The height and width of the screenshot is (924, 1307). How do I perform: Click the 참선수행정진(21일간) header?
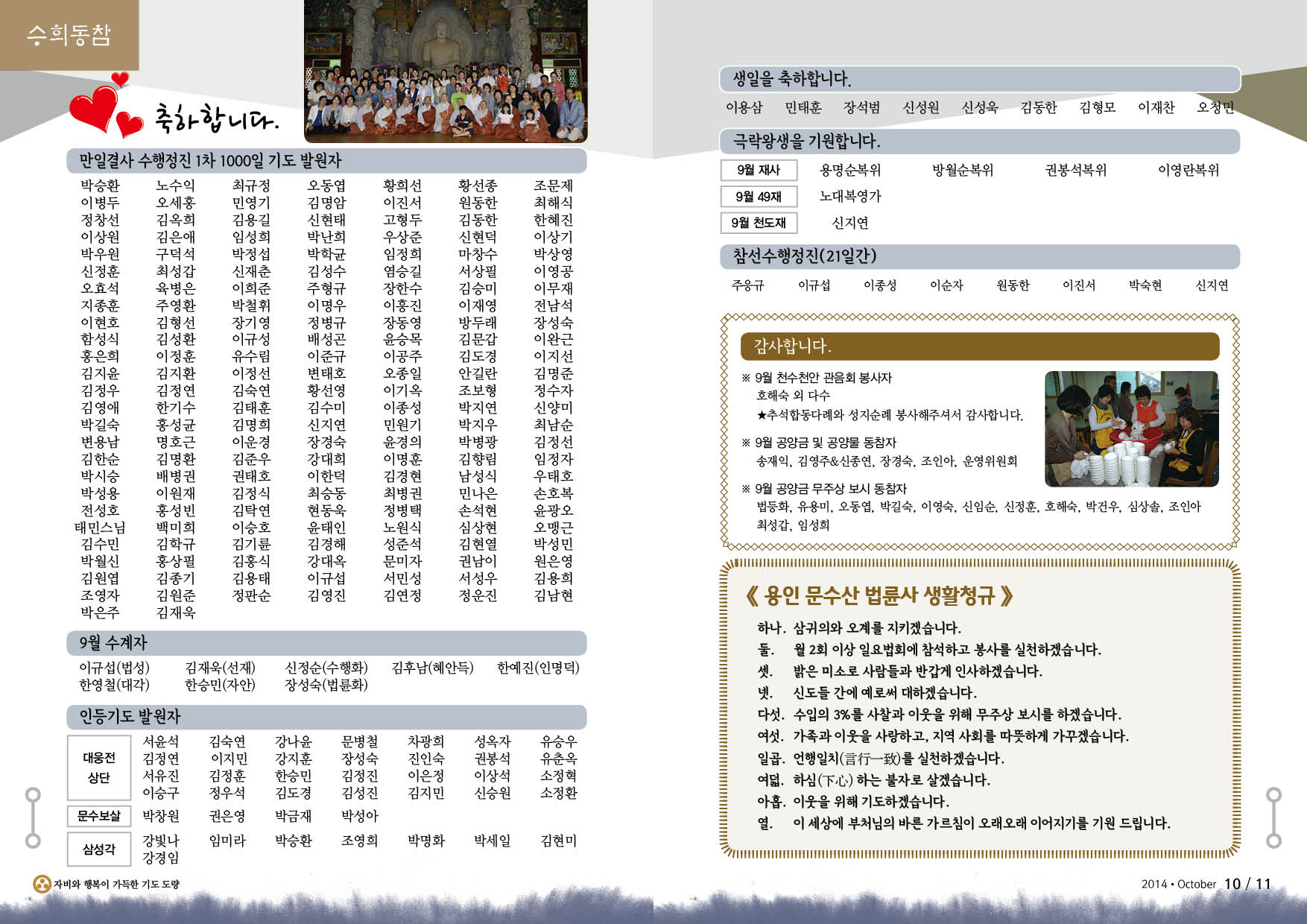tap(979, 256)
